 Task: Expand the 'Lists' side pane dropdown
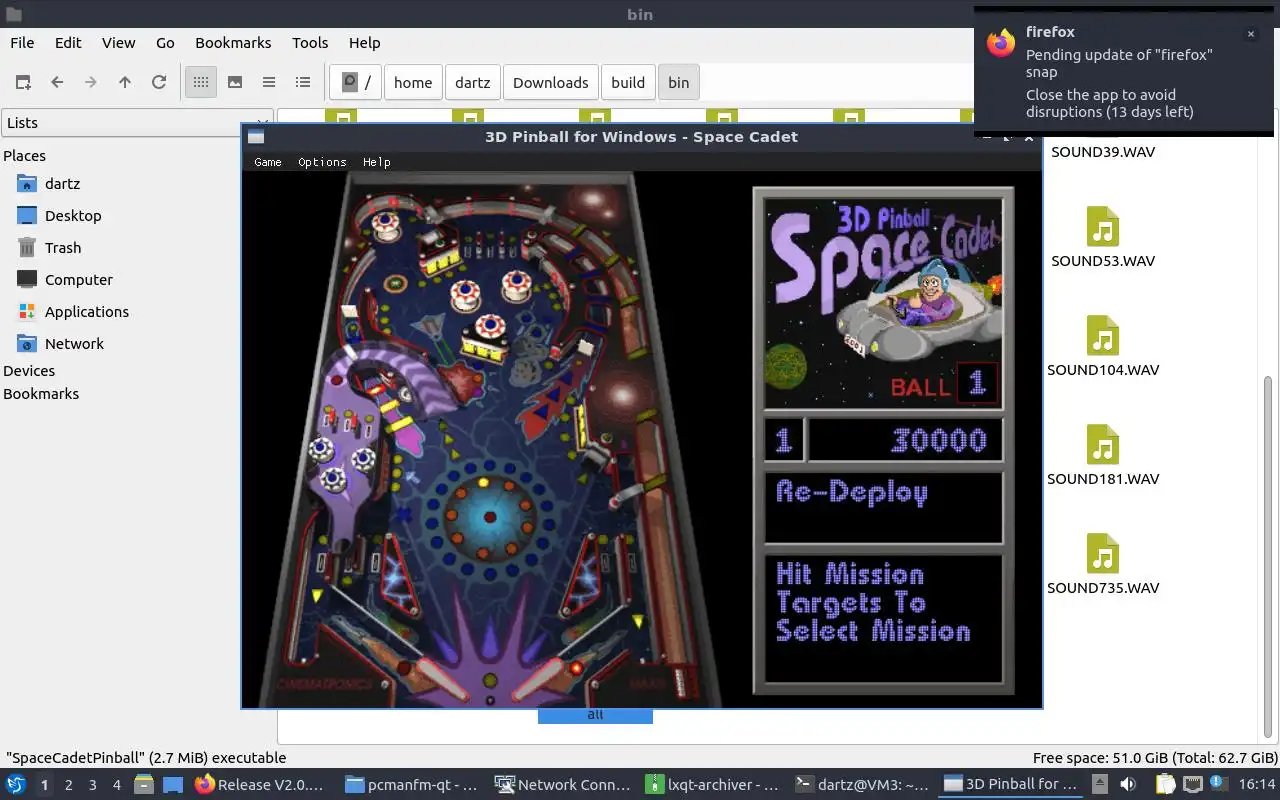[137, 123]
